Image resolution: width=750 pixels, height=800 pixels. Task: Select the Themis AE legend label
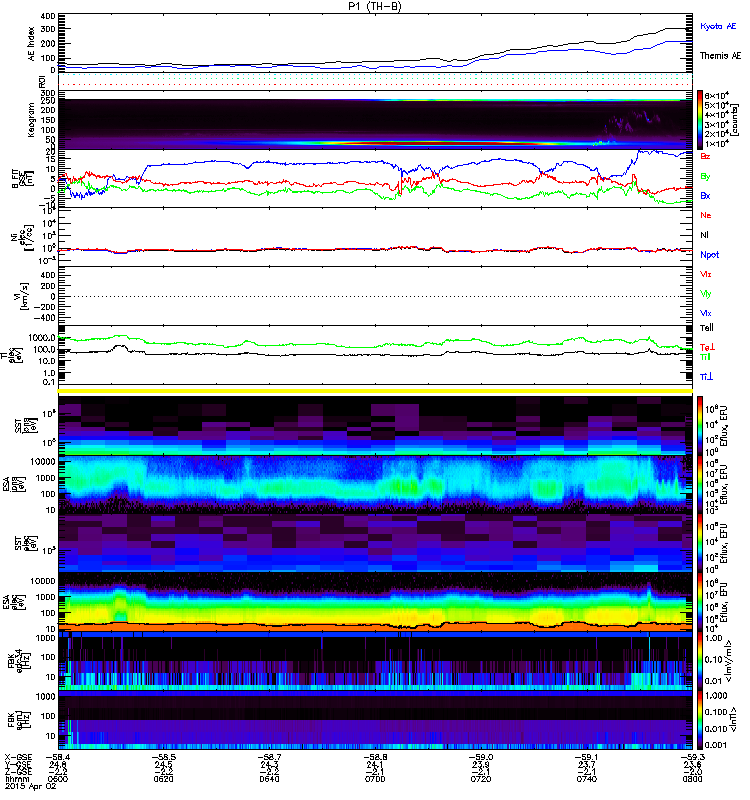point(720,56)
